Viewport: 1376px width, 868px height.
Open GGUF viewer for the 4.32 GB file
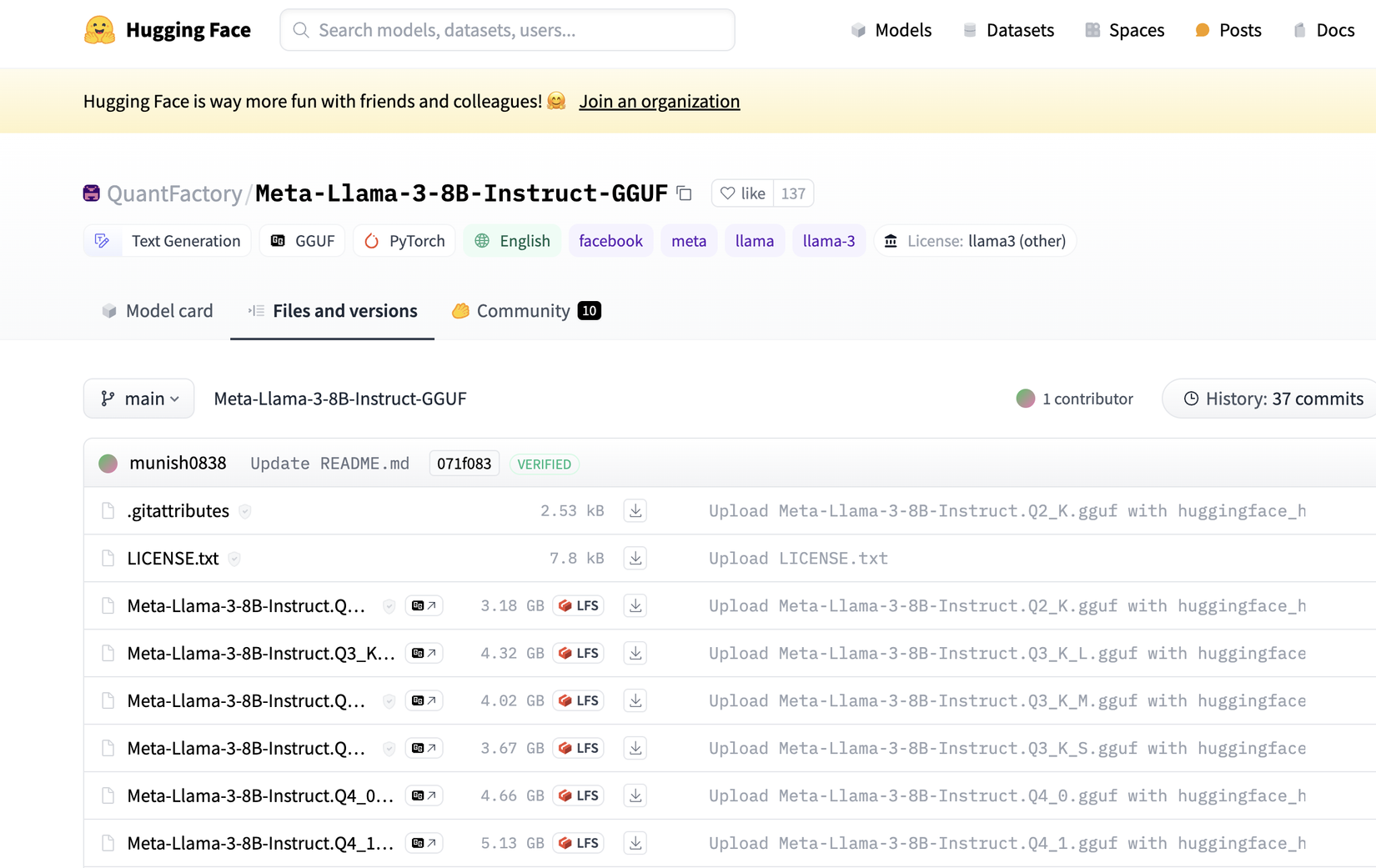click(x=424, y=653)
